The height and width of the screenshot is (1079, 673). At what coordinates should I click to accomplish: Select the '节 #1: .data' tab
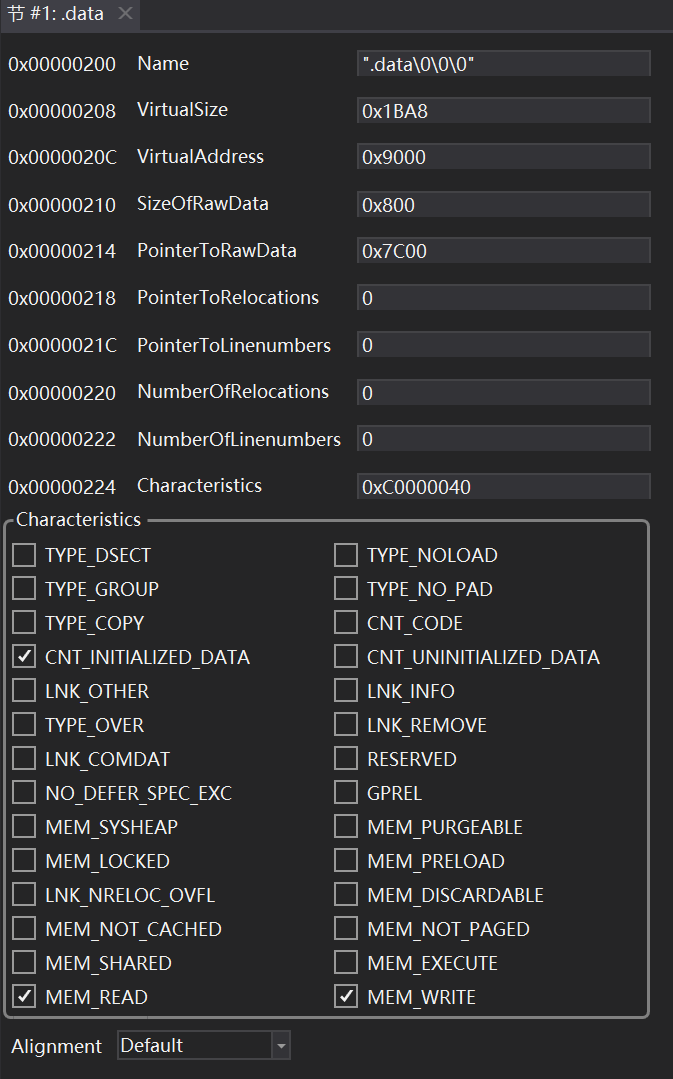point(56,14)
